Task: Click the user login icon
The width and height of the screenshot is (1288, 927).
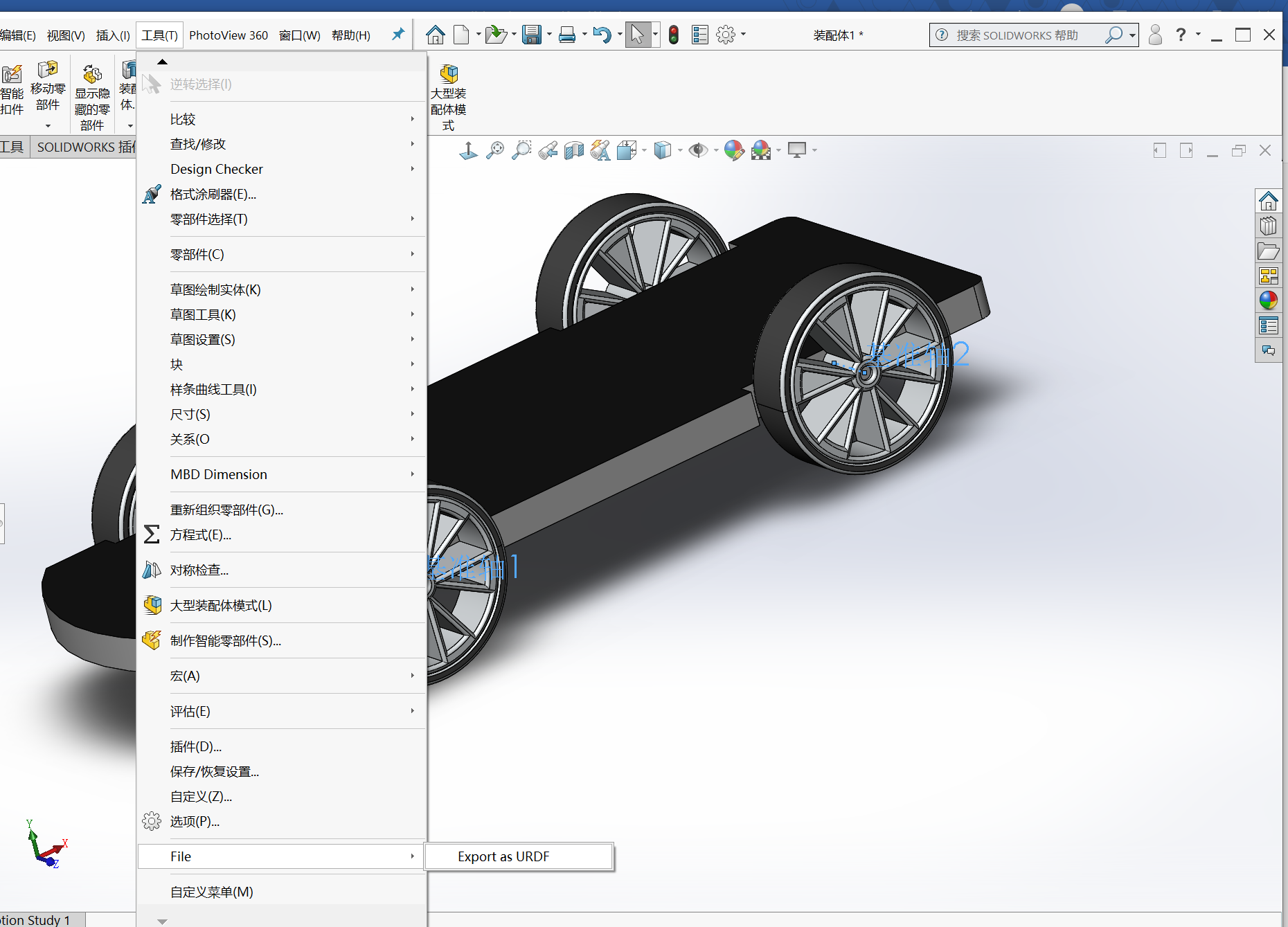Action: point(1154,35)
